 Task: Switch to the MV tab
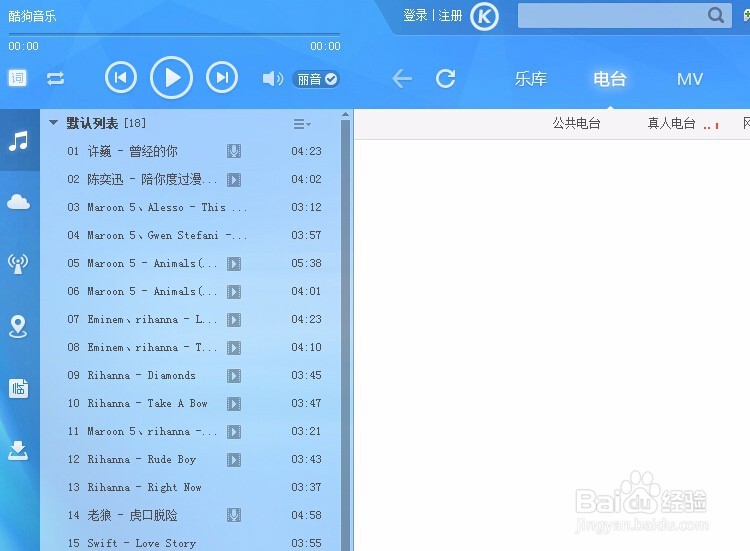pos(690,79)
